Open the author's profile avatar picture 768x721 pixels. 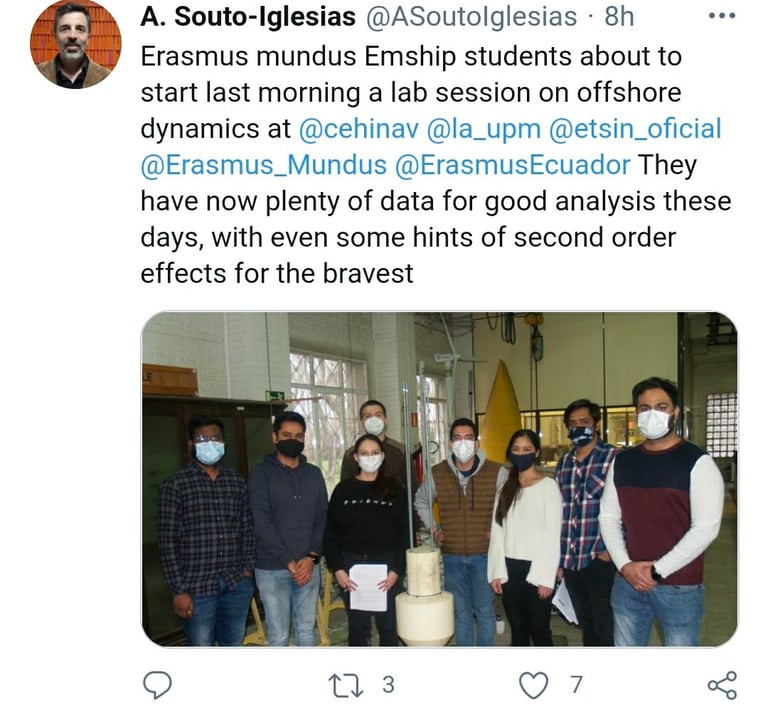point(75,45)
